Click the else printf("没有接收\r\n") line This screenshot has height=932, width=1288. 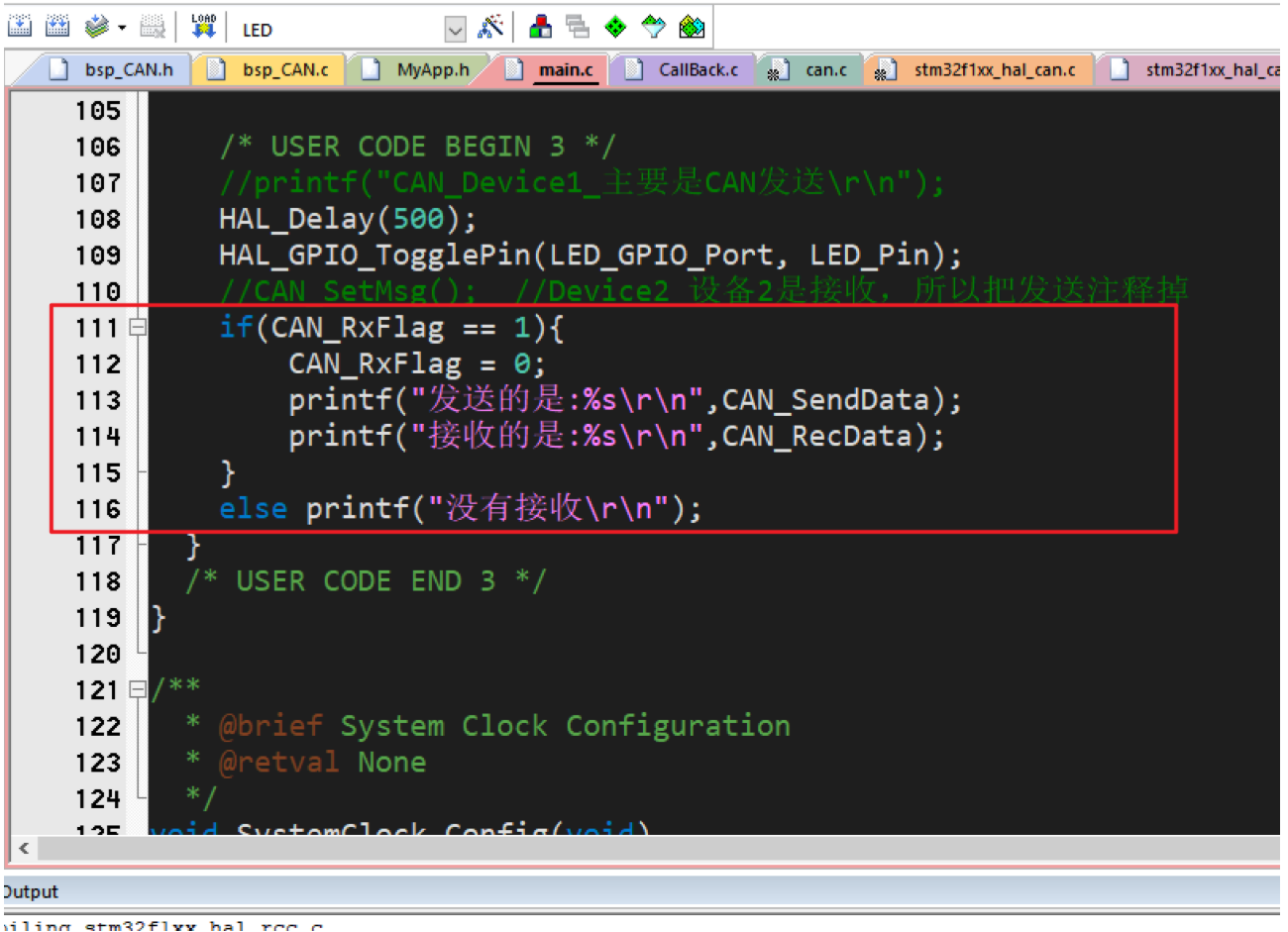coord(461,509)
